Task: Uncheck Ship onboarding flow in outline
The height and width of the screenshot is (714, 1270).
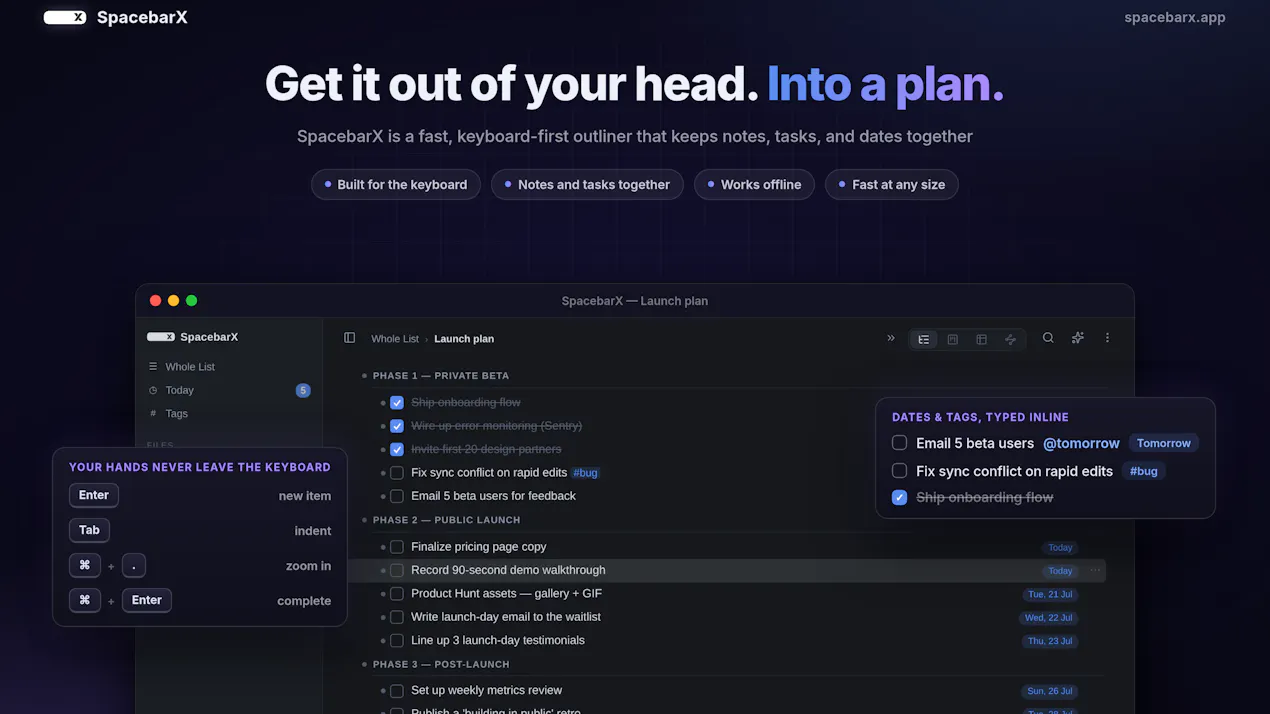Action: pos(397,402)
